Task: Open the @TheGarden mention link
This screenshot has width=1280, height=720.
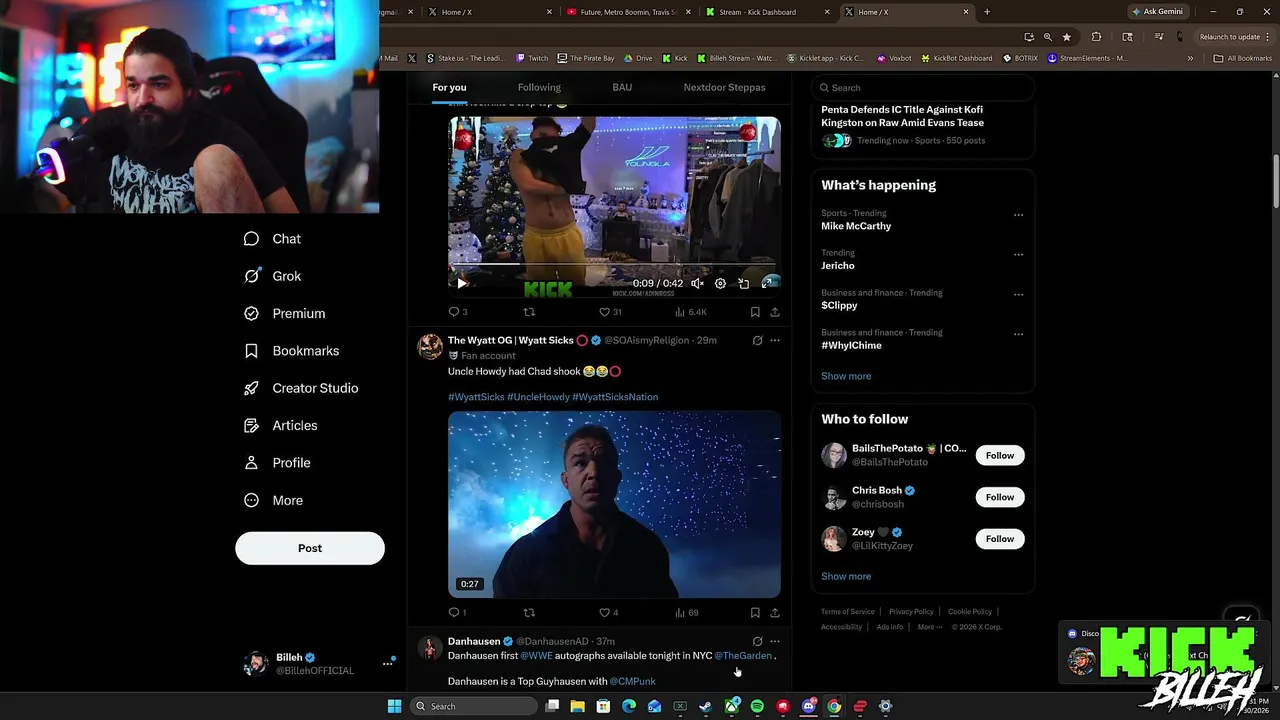Action: point(743,656)
